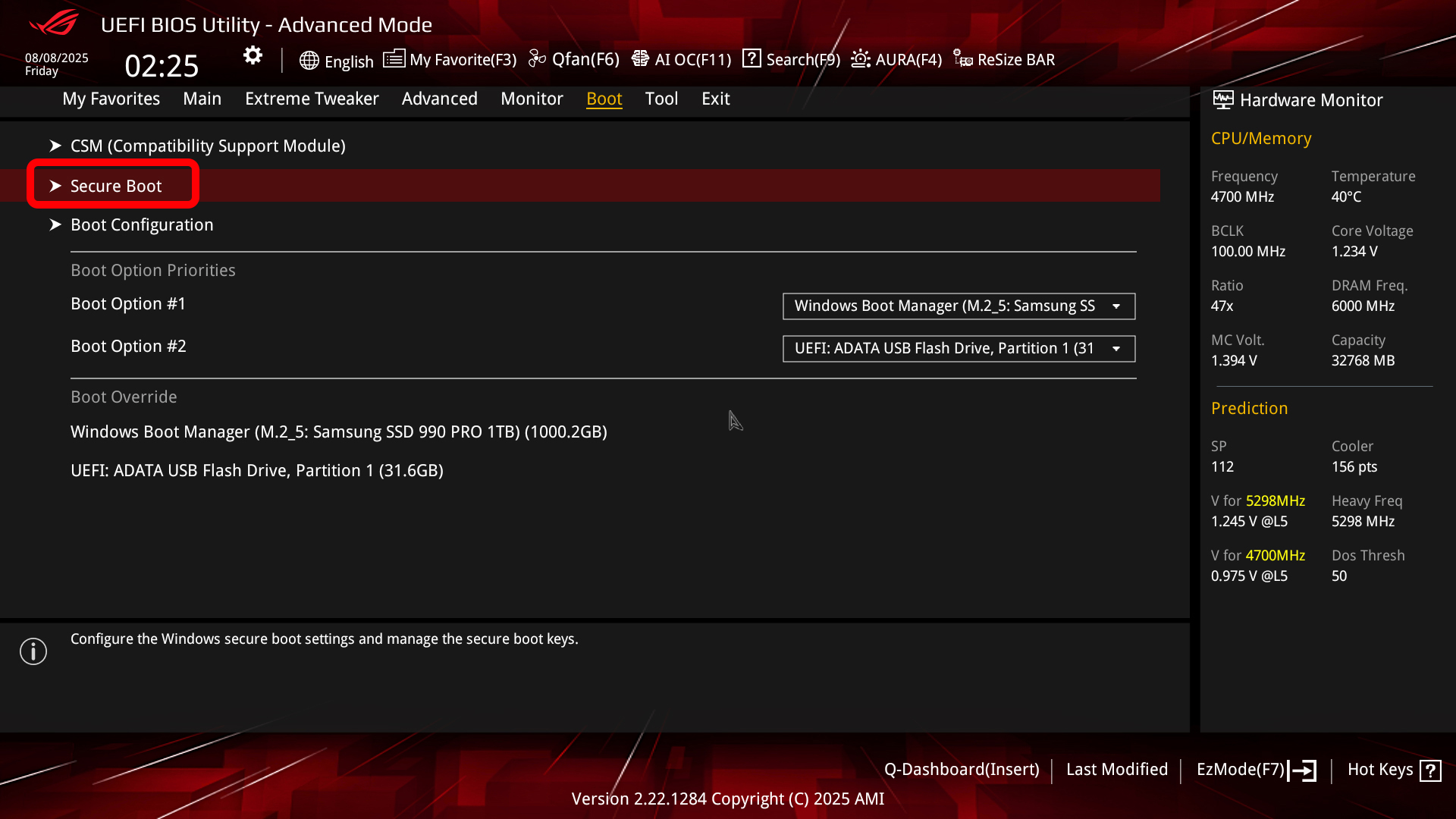This screenshot has width=1456, height=819.
Task: Switch to the Extreme Tweaker tab
Action: pyautogui.click(x=312, y=99)
